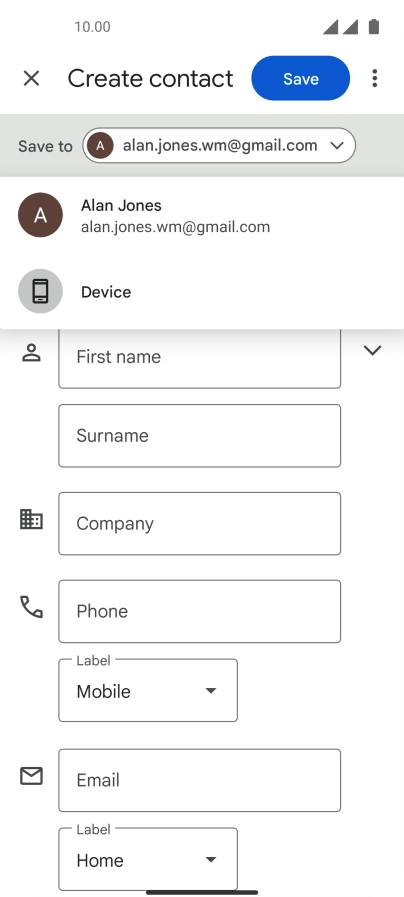Open the Save to account dropdown

click(x=219, y=145)
